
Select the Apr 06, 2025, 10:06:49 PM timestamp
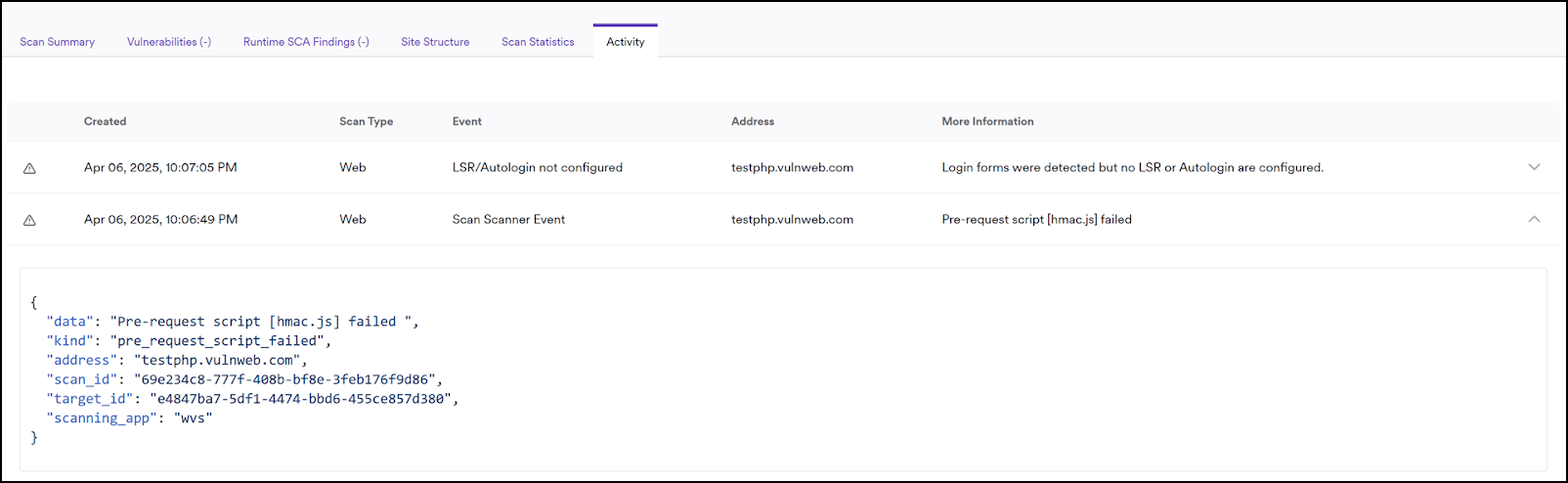161,219
